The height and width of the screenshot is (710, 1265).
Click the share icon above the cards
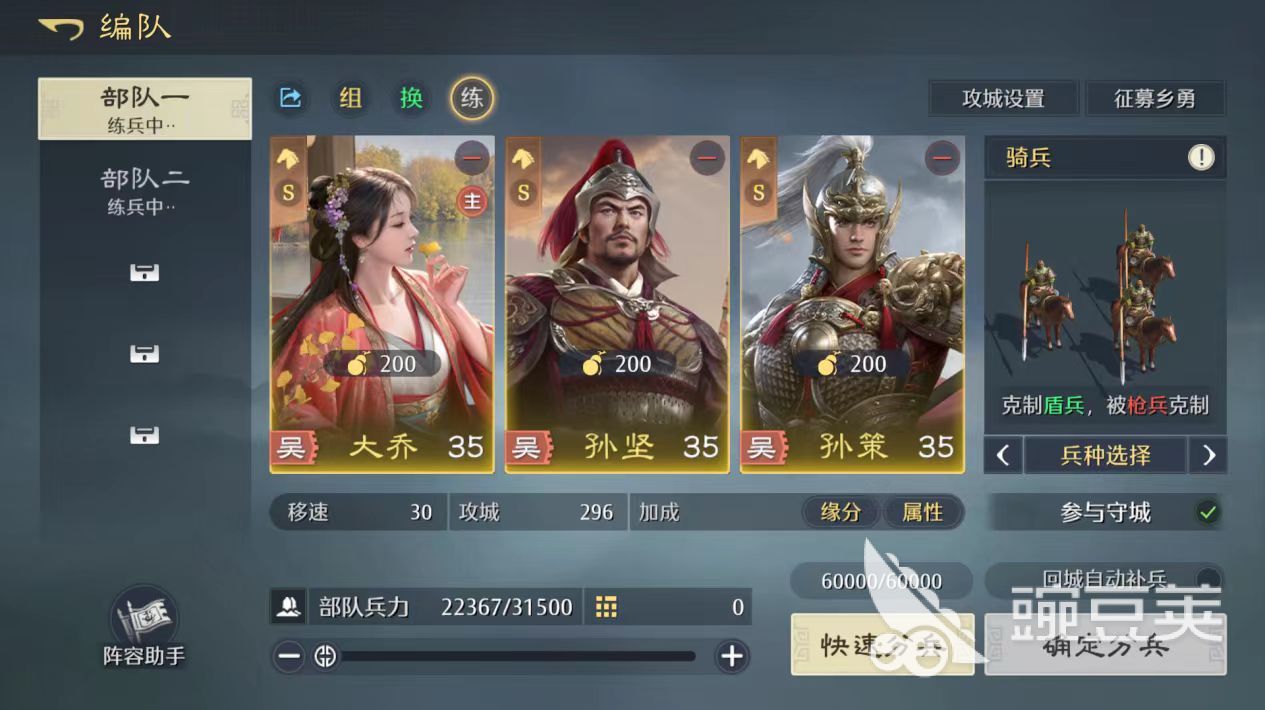click(x=290, y=97)
